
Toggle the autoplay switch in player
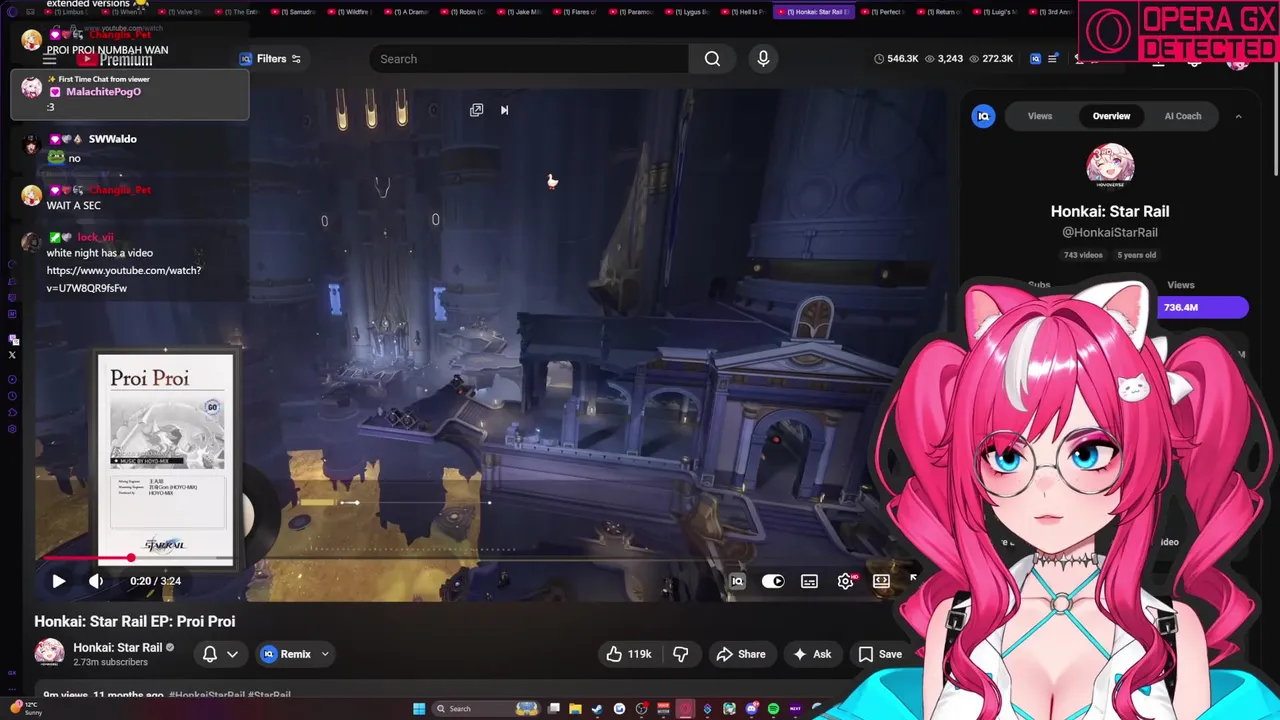[x=773, y=581]
